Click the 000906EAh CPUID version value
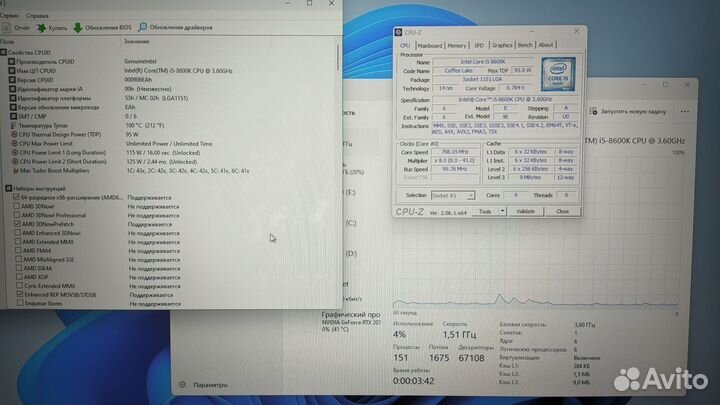This screenshot has width=720, height=405. pyautogui.click(x=138, y=79)
